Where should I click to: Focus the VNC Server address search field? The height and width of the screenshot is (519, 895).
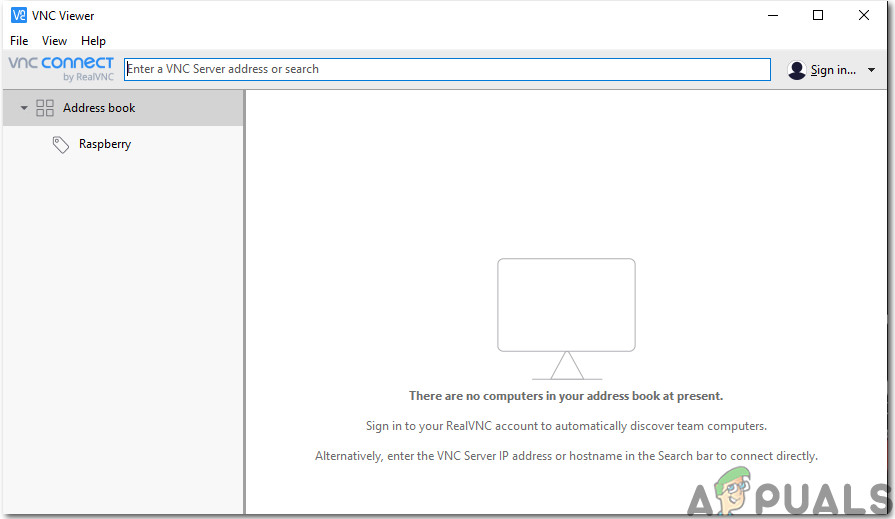pyautogui.click(x=448, y=69)
